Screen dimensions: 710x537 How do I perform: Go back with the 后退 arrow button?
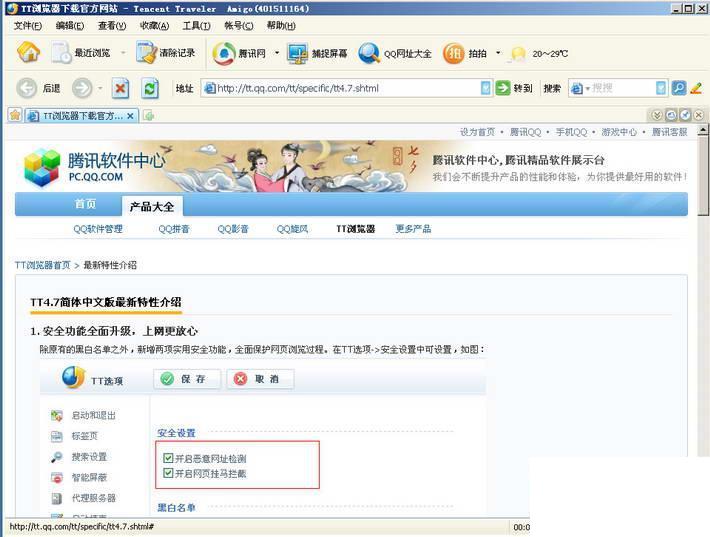(x=27, y=88)
